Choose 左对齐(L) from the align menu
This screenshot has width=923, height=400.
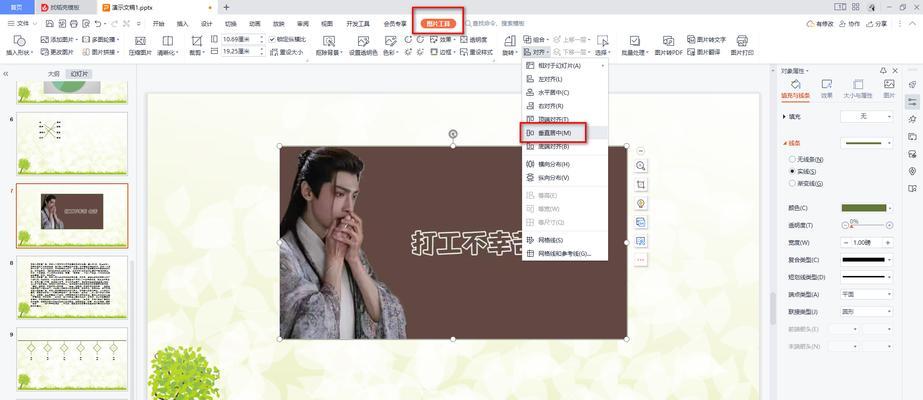coord(565,79)
